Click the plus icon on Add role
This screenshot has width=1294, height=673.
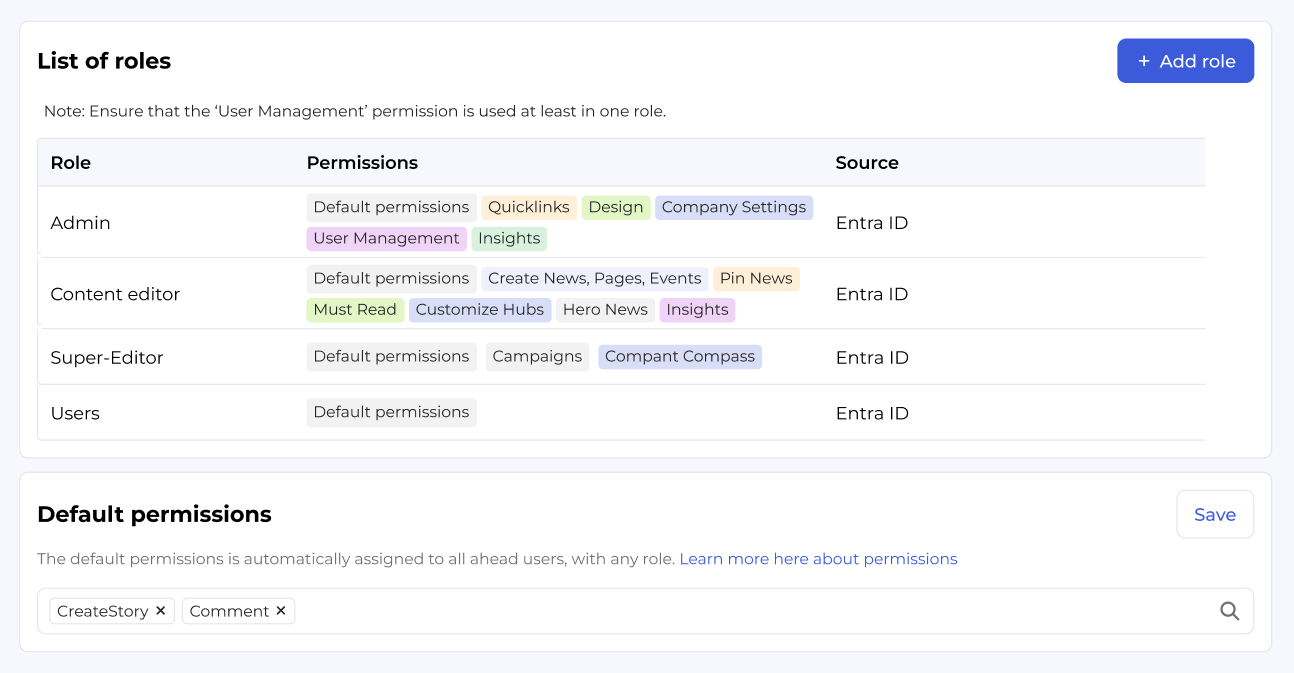[1143, 61]
